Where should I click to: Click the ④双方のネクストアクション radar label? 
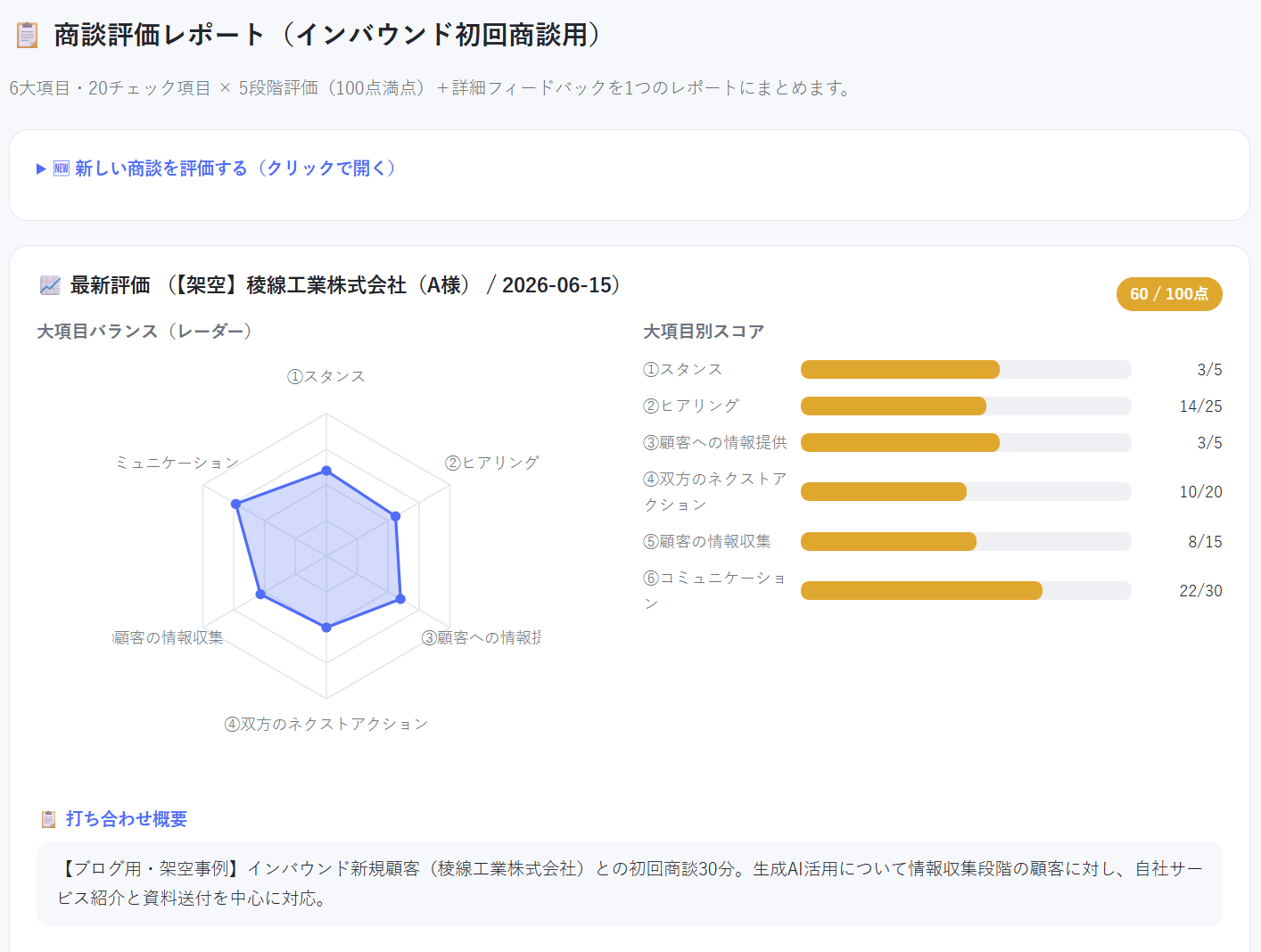point(326,724)
